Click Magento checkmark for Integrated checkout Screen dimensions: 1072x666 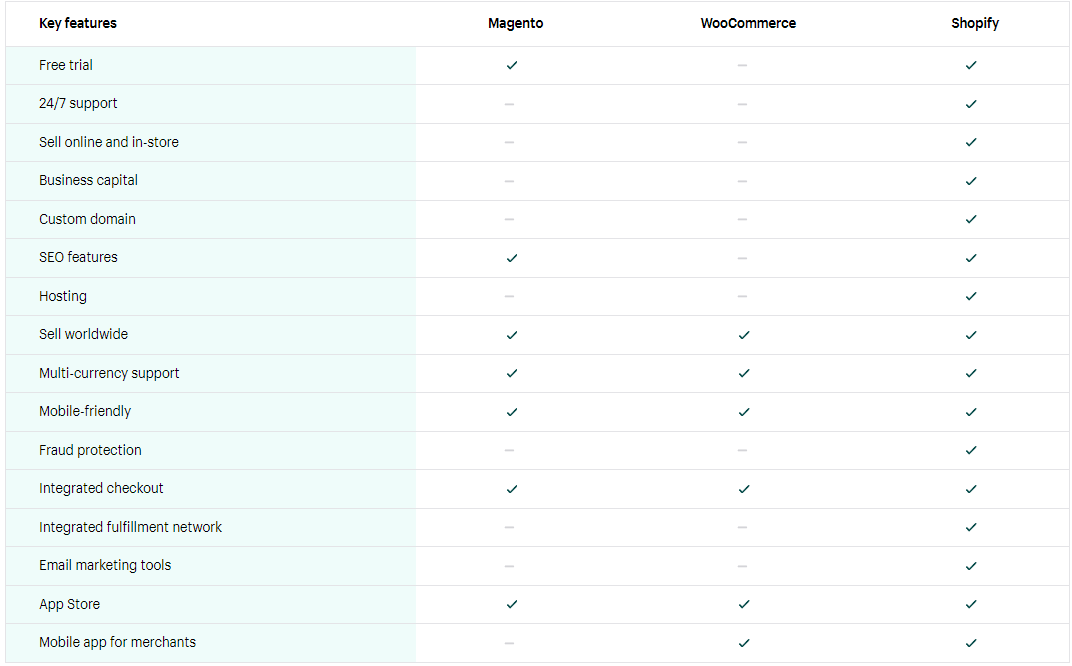511,489
